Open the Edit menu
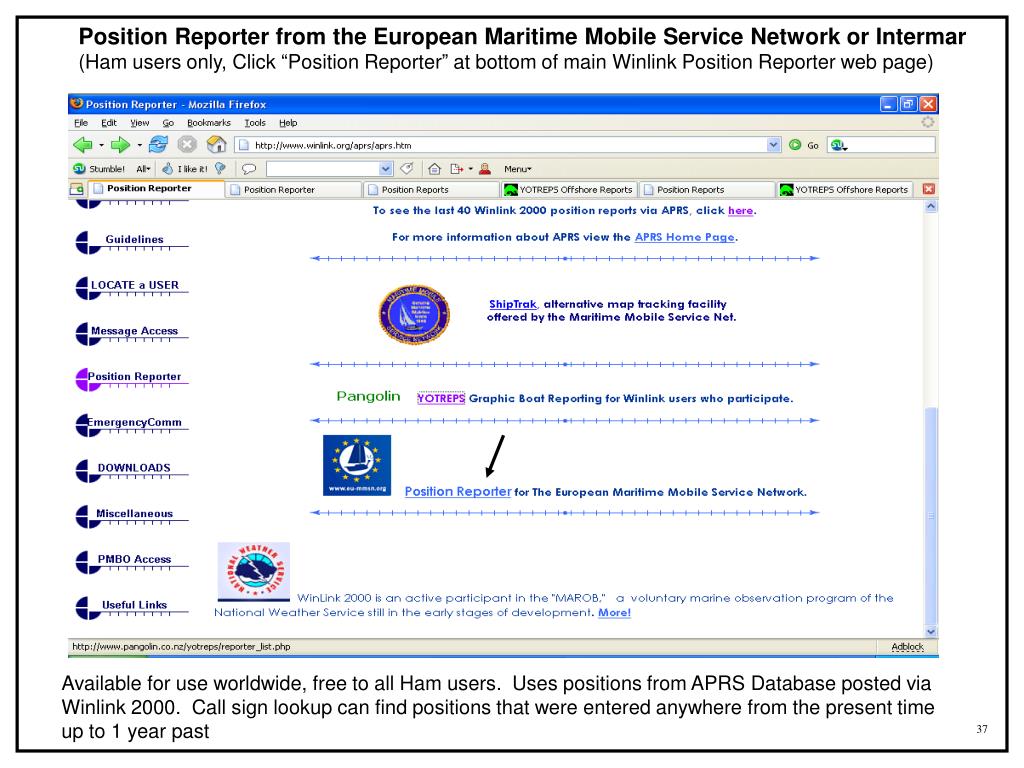This screenshot has width=1024, height=768. coord(108,123)
